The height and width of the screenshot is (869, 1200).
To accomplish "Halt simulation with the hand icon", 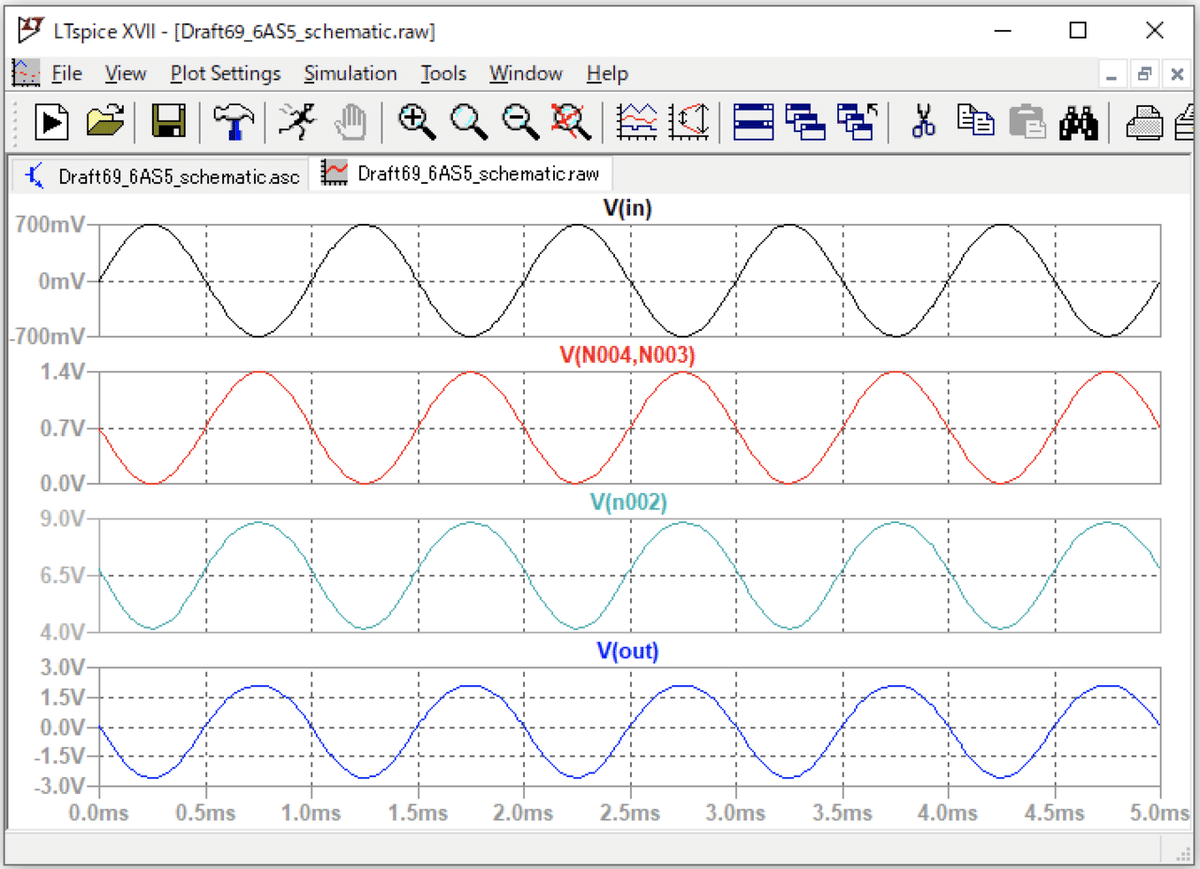I will coord(350,122).
